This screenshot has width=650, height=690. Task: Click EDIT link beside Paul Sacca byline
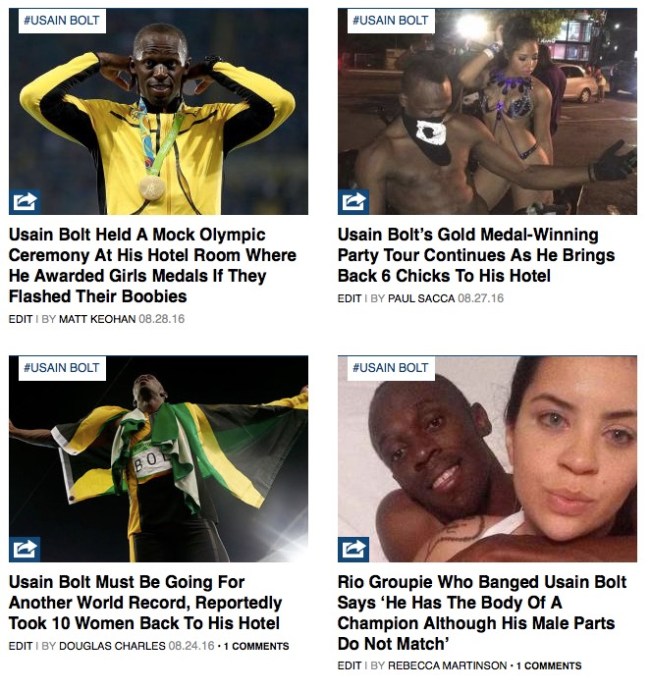349,298
